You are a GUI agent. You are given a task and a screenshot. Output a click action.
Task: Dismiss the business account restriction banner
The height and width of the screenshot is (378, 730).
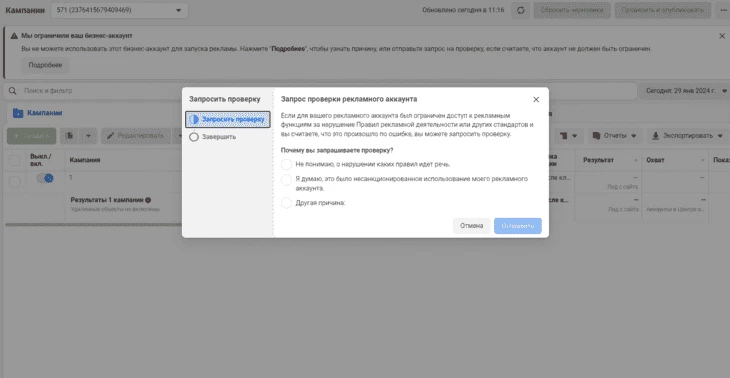click(722, 36)
